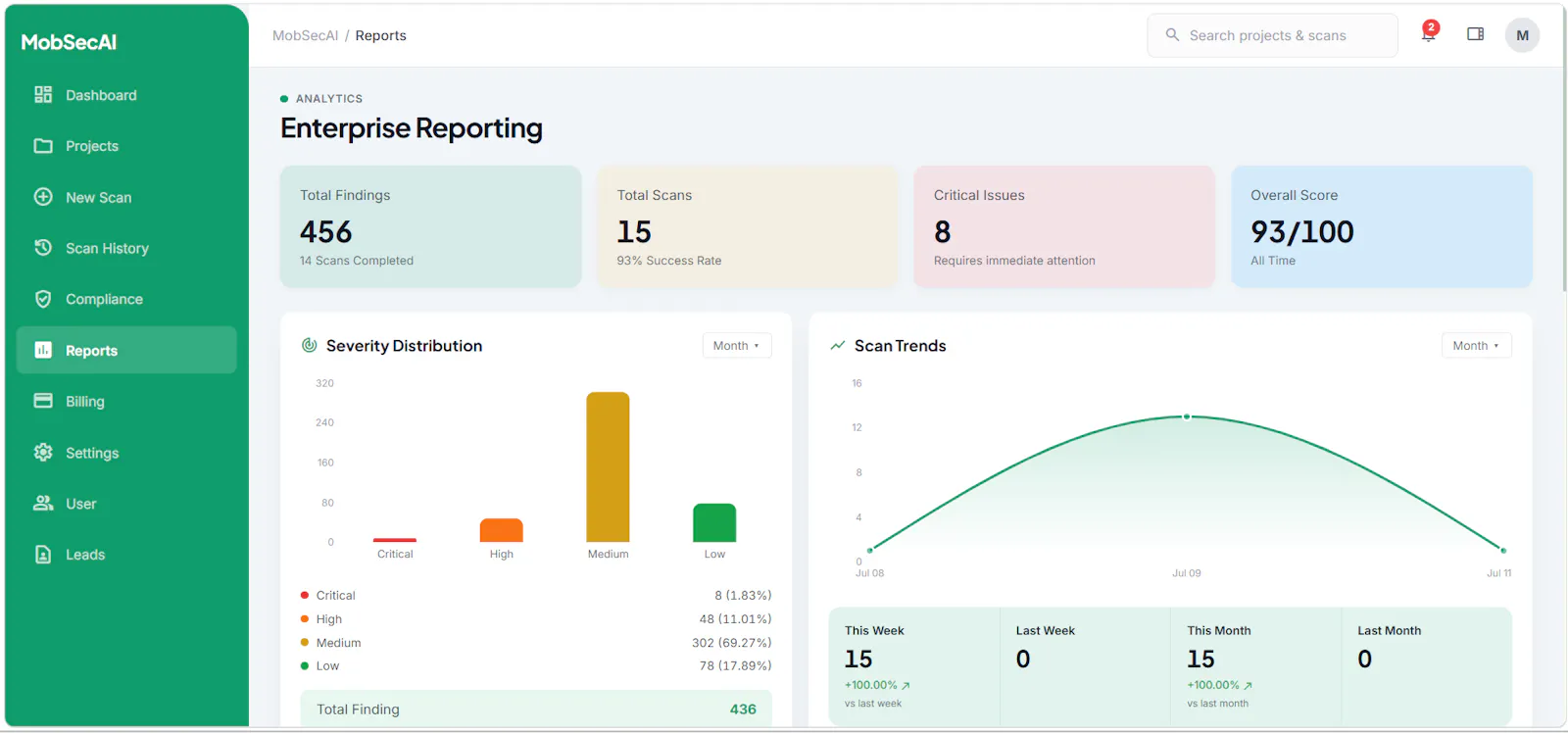1568x733 pixels.
Task: Click the Medium severity bar in chart
Action: pos(608,466)
